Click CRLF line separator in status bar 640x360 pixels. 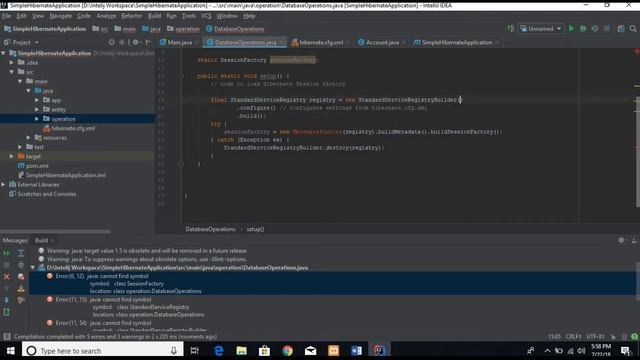pos(573,336)
